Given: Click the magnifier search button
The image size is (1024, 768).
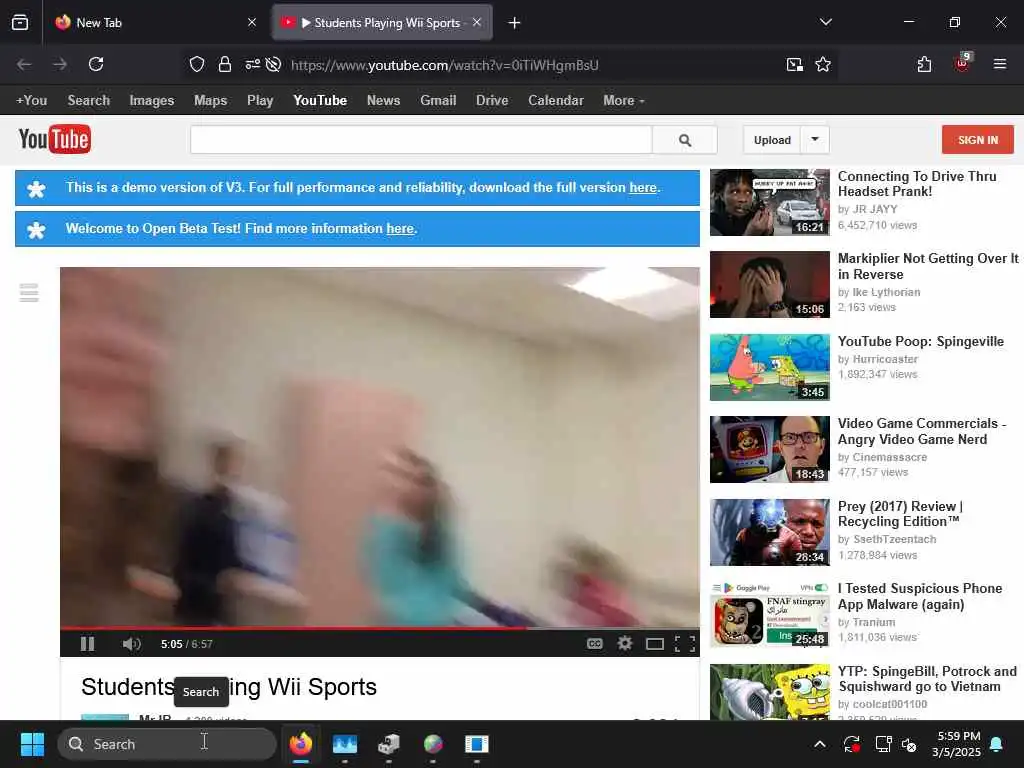Looking at the screenshot, I should click(684, 140).
